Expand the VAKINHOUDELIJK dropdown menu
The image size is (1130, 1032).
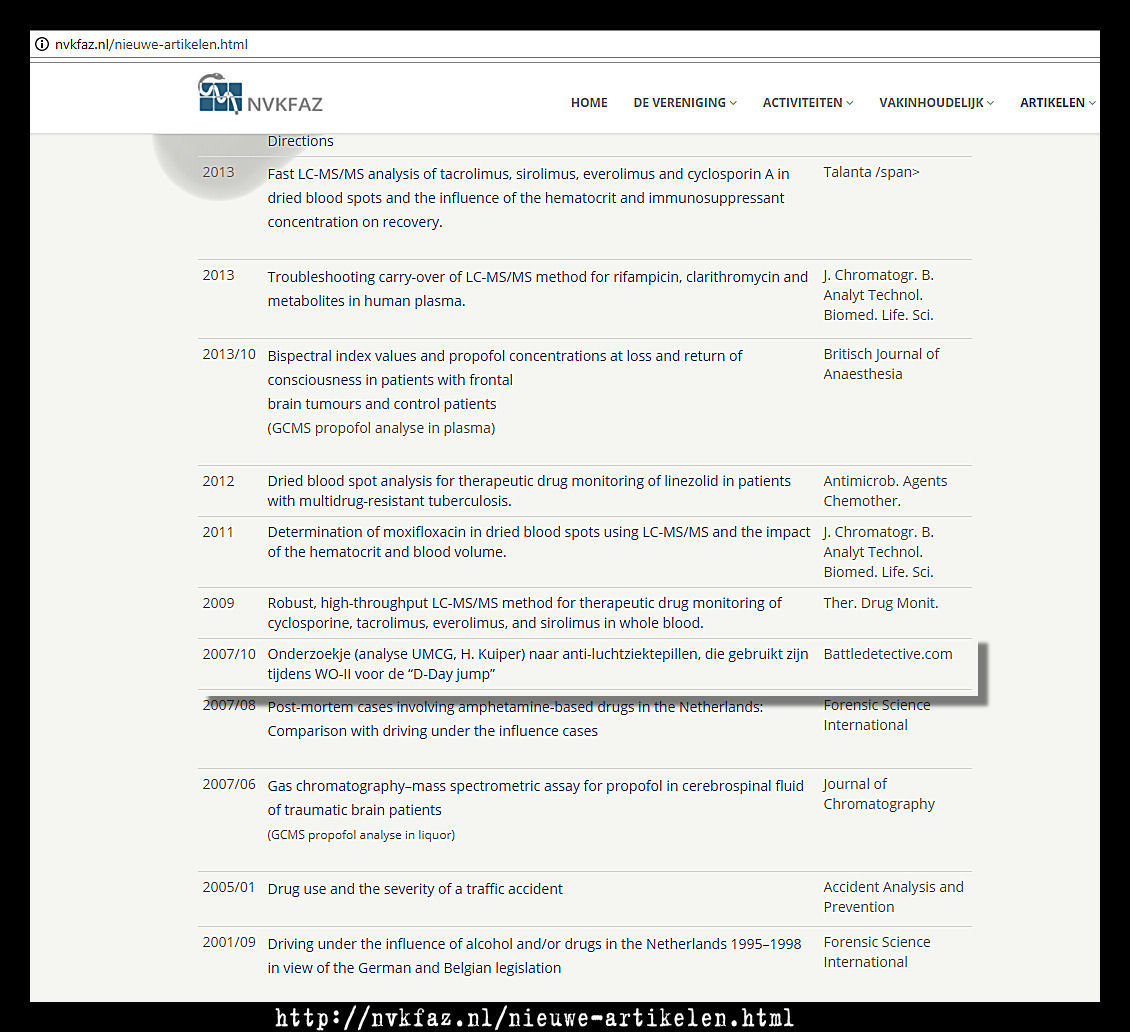936,103
